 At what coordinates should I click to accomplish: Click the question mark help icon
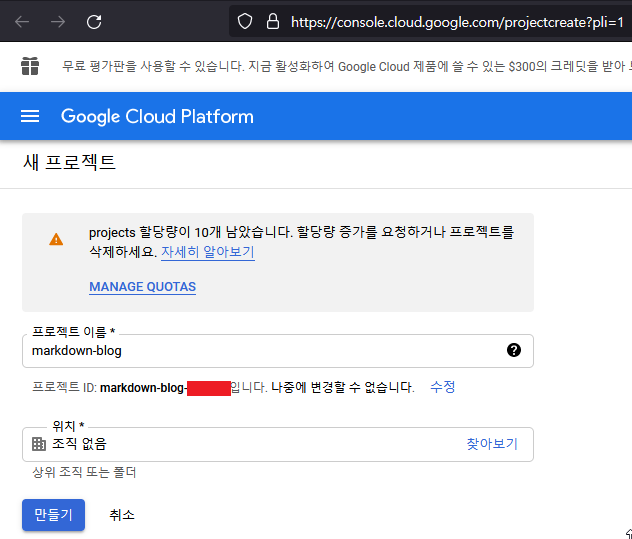point(514,350)
